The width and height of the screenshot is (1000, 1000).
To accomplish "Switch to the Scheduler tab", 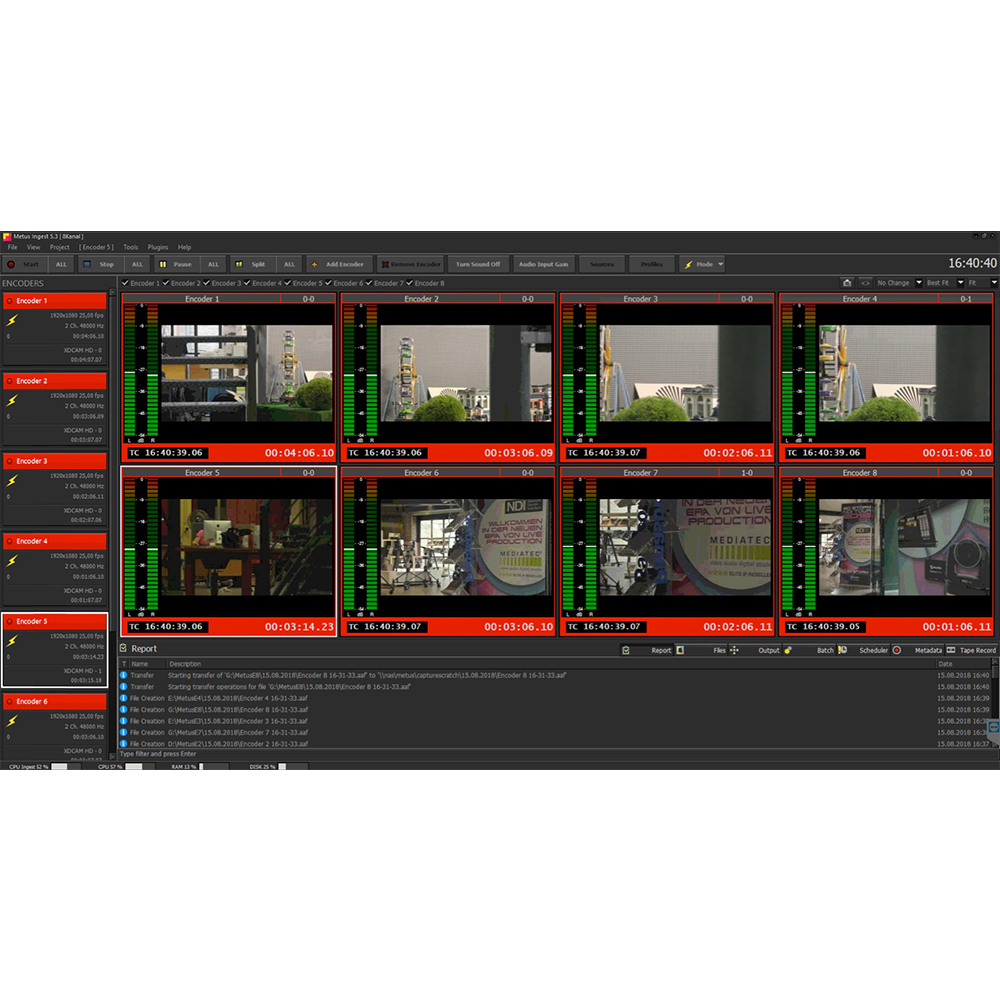I will click(872, 650).
